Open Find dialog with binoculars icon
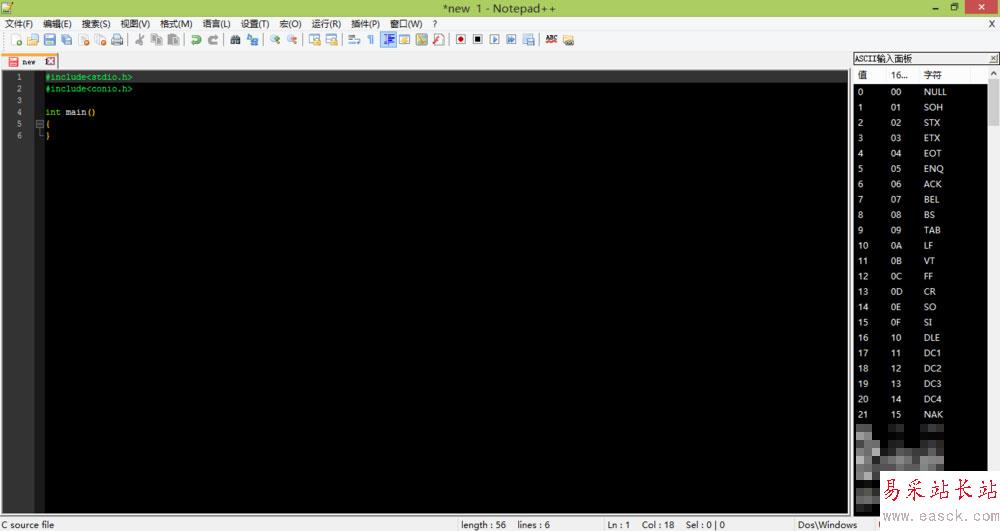The image size is (1000, 531). (235, 40)
